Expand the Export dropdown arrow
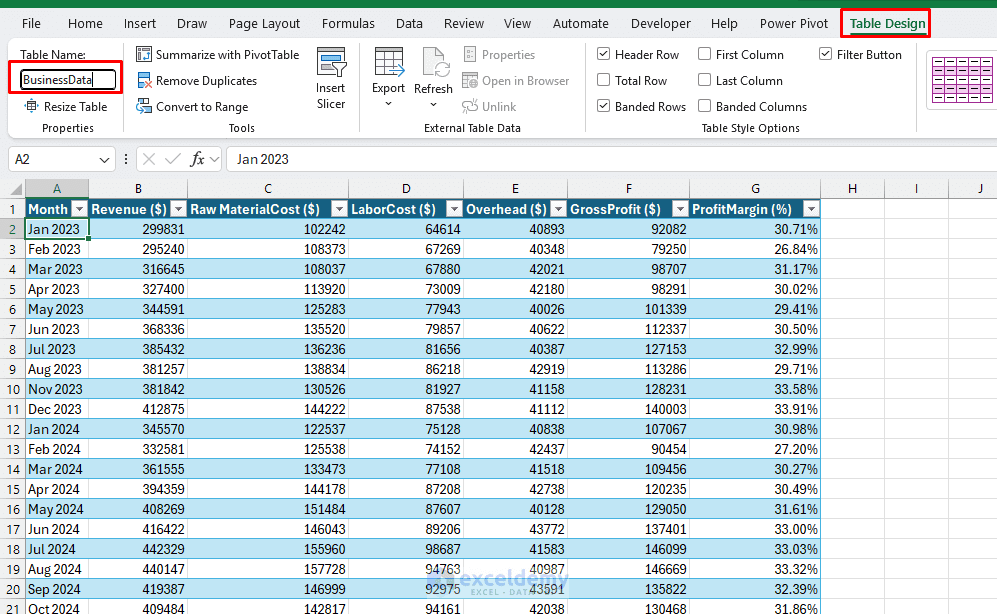The height and width of the screenshot is (614, 997). 388,104
